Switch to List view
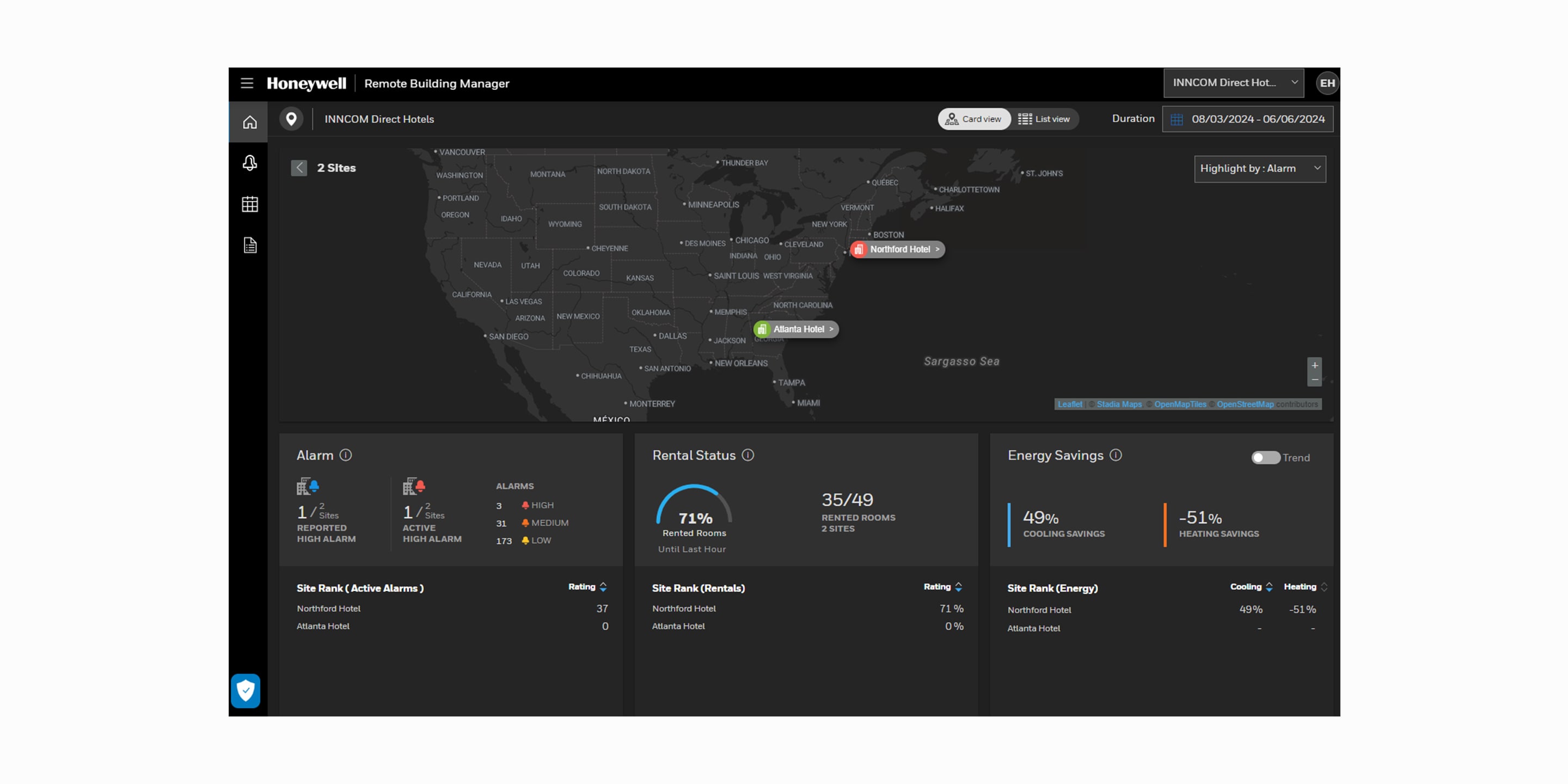 [x=1045, y=119]
